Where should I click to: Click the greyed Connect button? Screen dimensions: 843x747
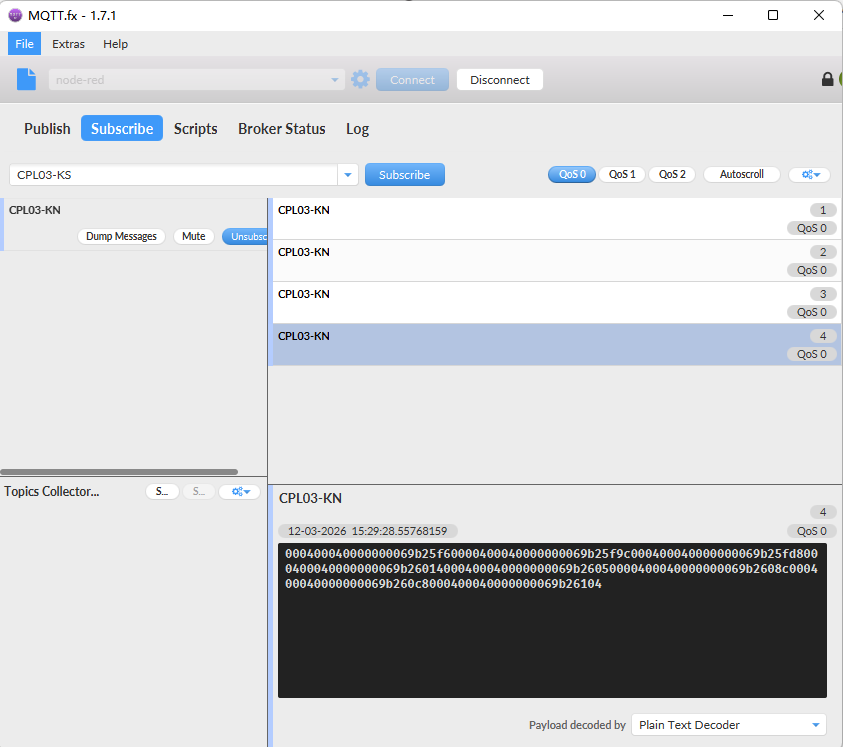(x=412, y=80)
